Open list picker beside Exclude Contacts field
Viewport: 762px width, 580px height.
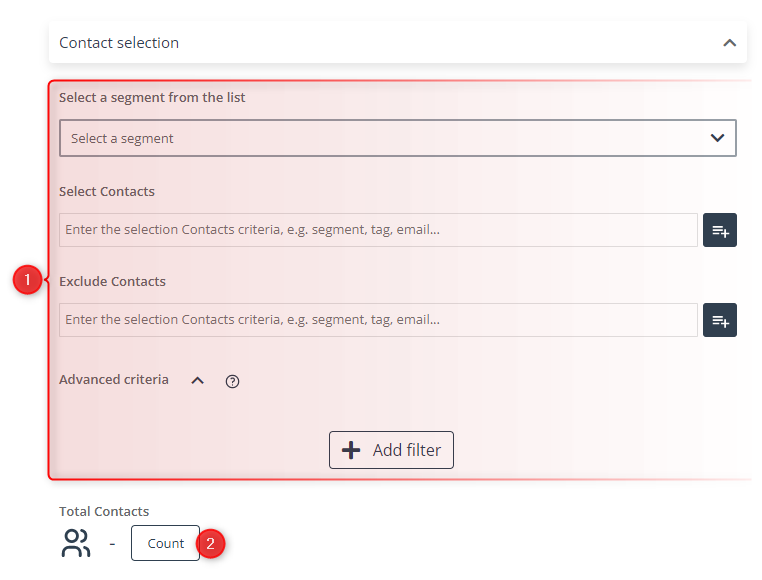[720, 320]
